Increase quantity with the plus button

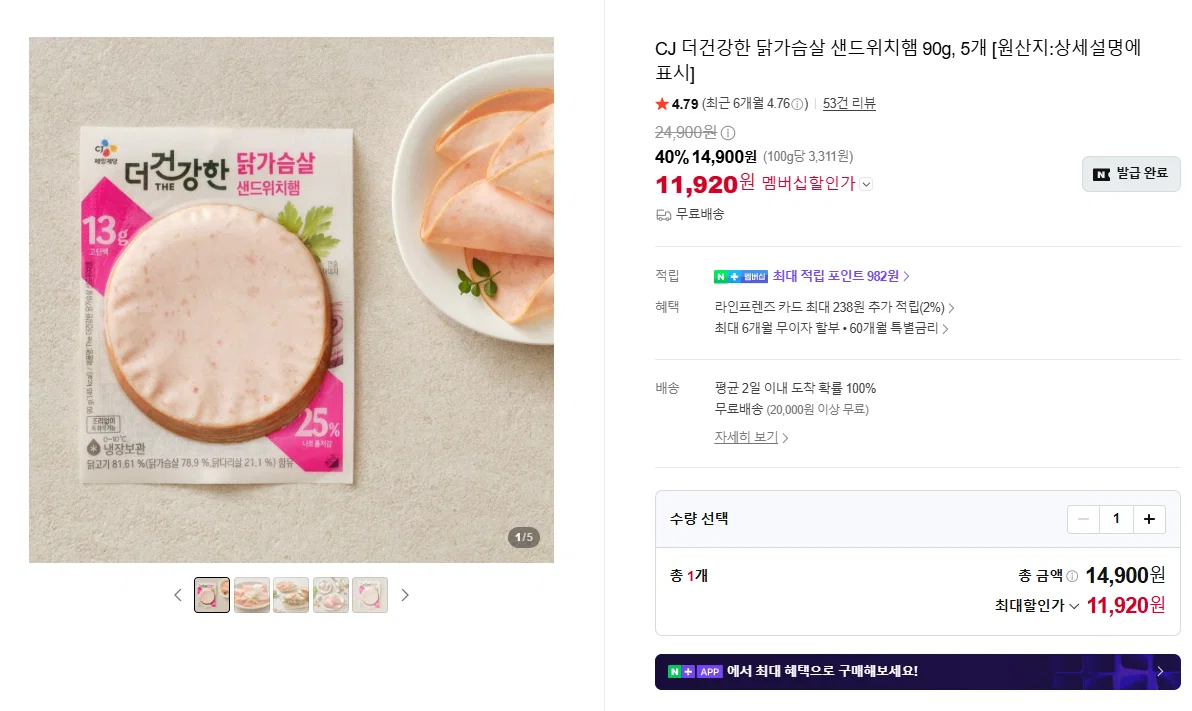click(1149, 519)
